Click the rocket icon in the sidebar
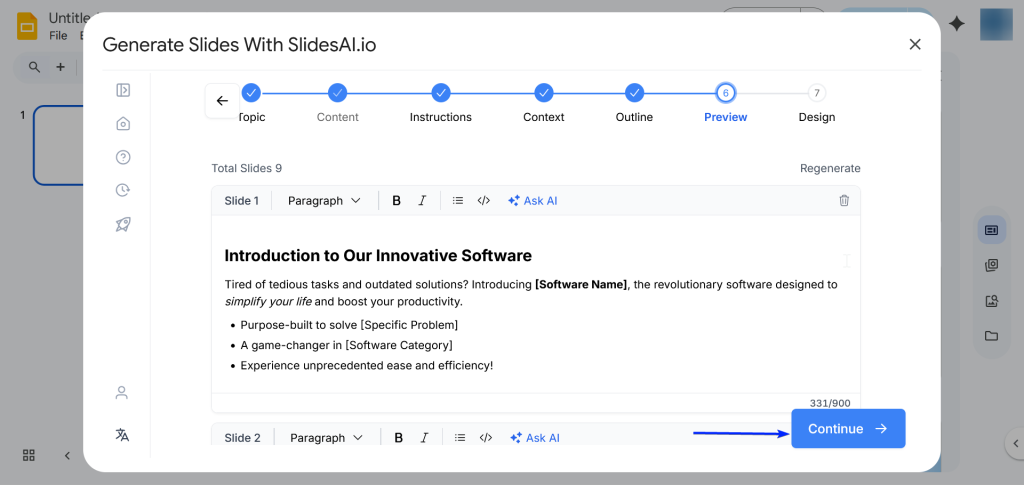1024x485 pixels. click(x=123, y=224)
